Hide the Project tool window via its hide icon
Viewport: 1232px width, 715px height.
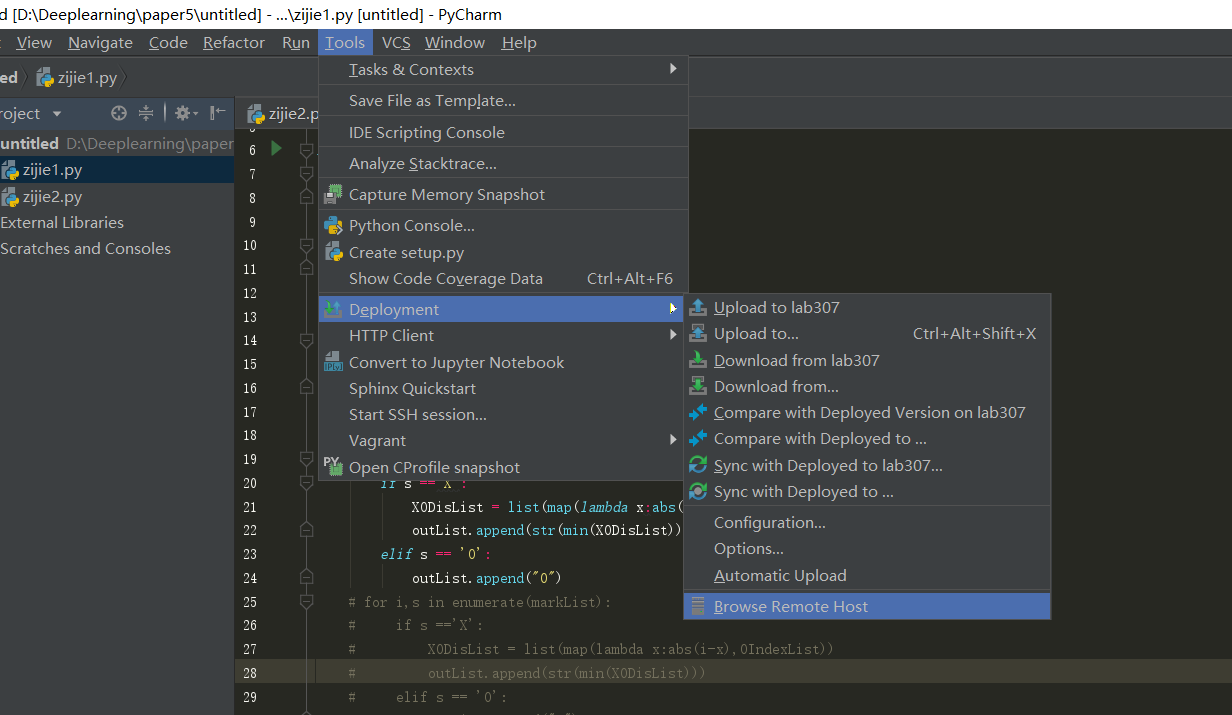[x=218, y=113]
